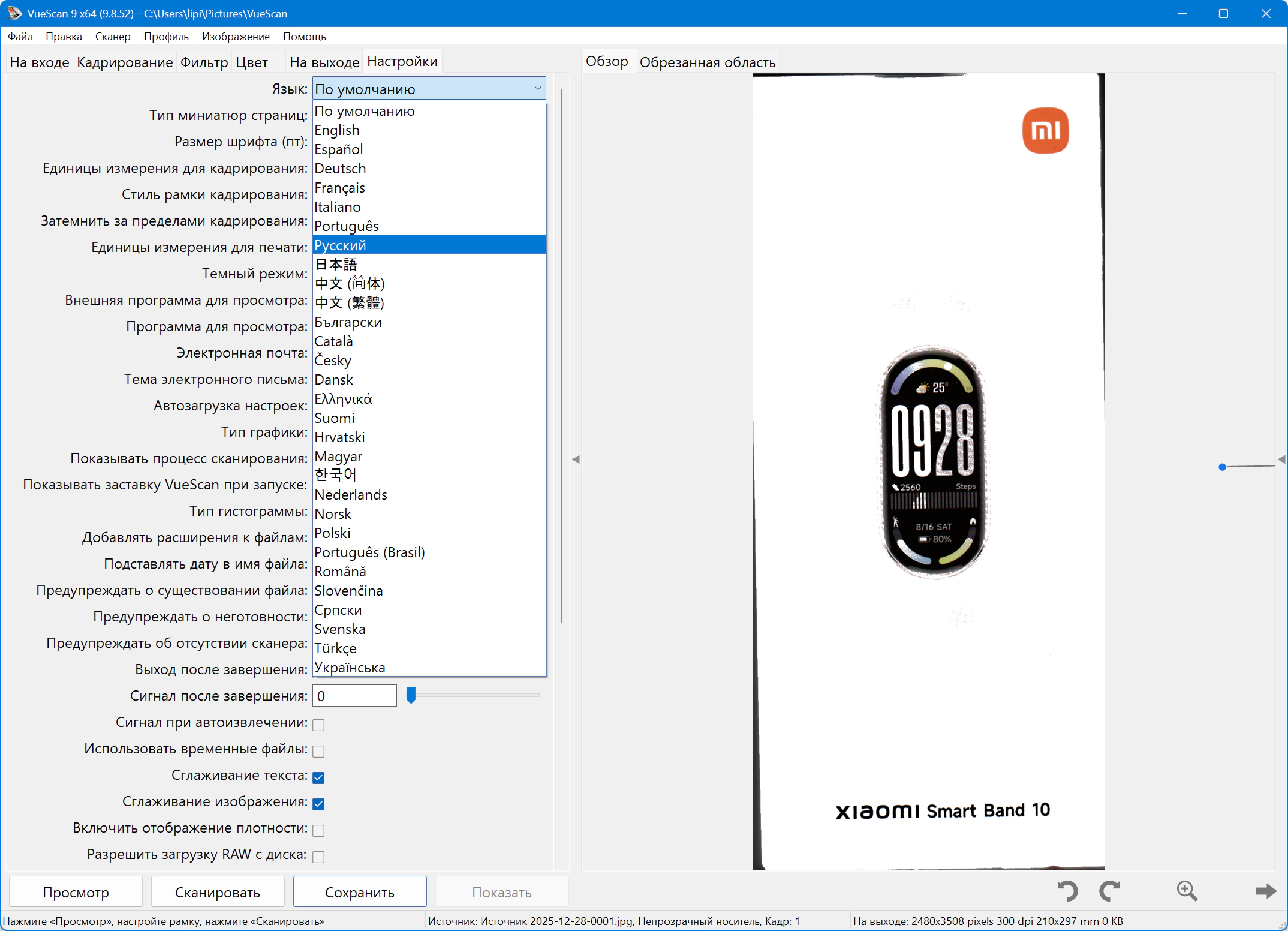The height and width of the screenshot is (931, 1288).
Task: Click the next frame right arrow icon
Action: tap(1266, 891)
